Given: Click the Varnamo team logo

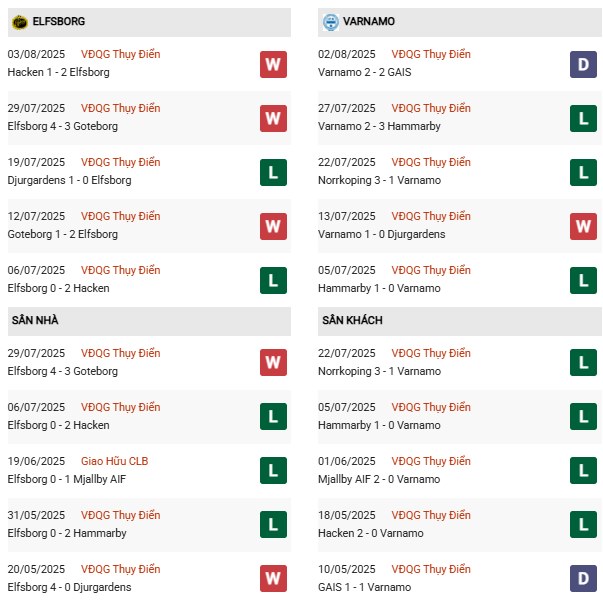Looking at the screenshot, I should point(330,21).
